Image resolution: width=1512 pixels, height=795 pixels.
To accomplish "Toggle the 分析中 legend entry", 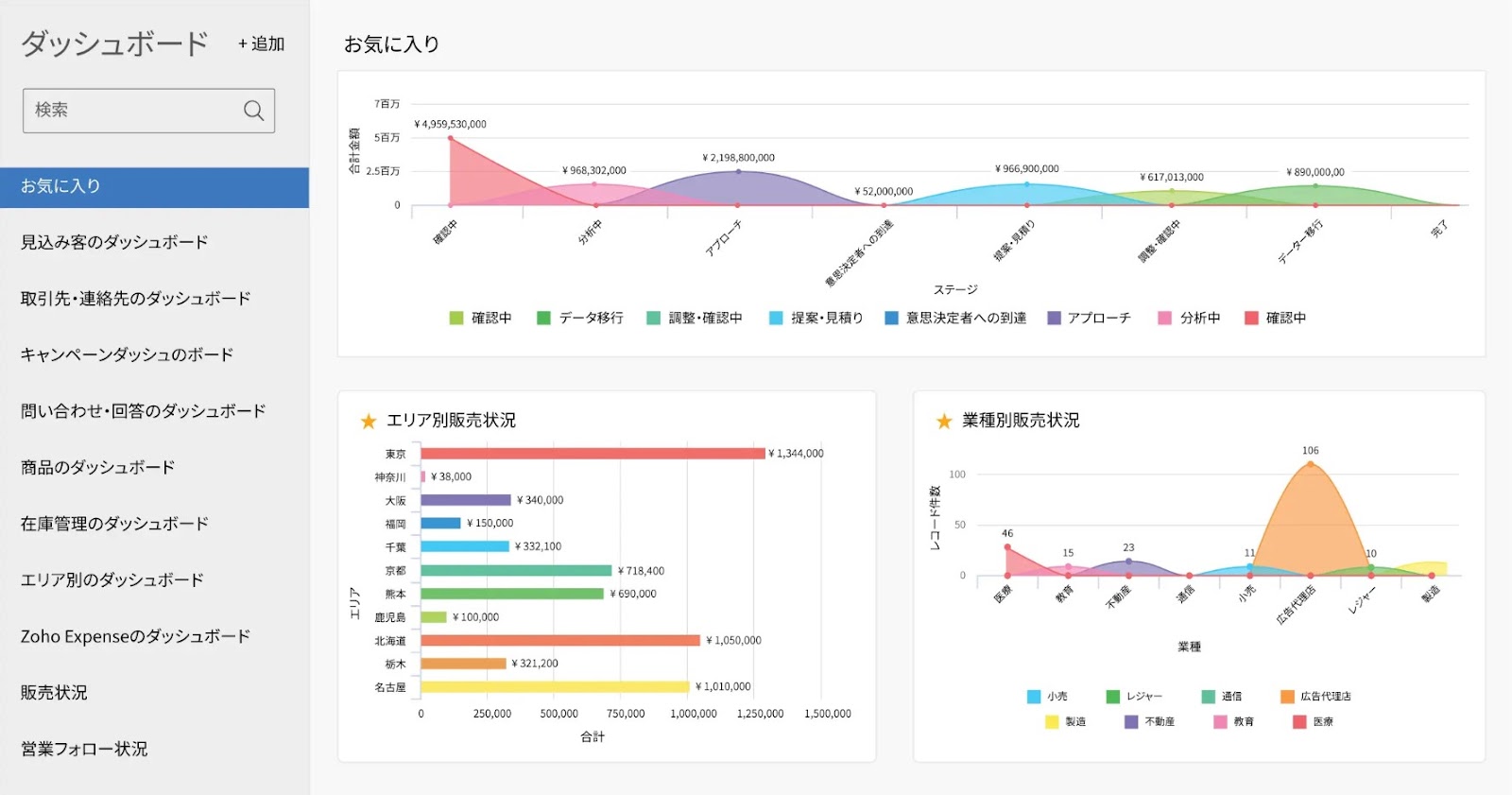I will click(1189, 319).
